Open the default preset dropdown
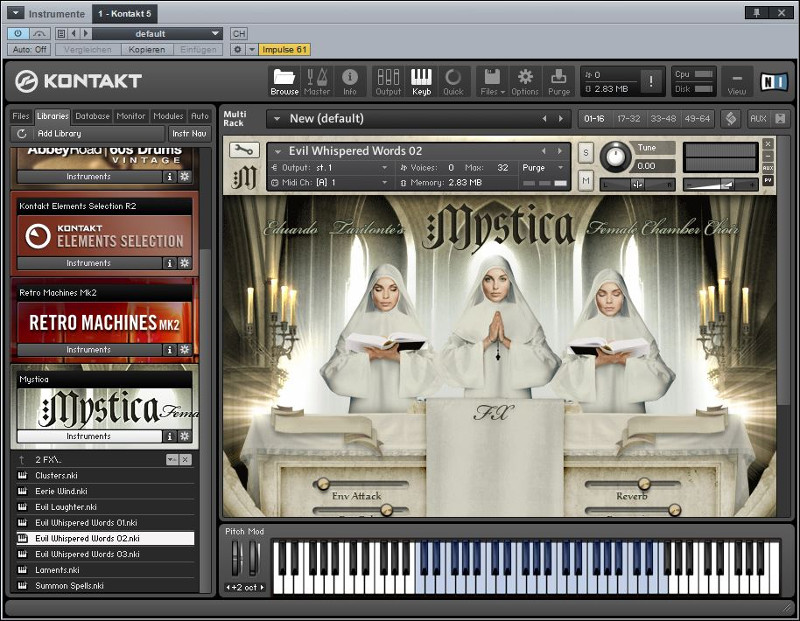This screenshot has width=800, height=621. click(x=158, y=34)
